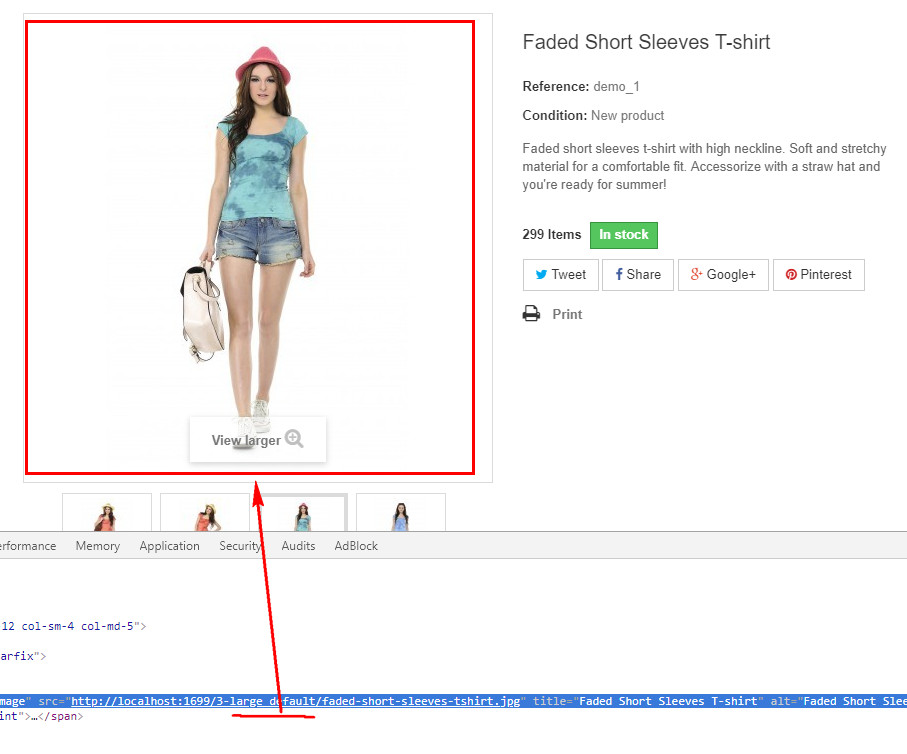Click the Facebook f icon

tap(619, 274)
